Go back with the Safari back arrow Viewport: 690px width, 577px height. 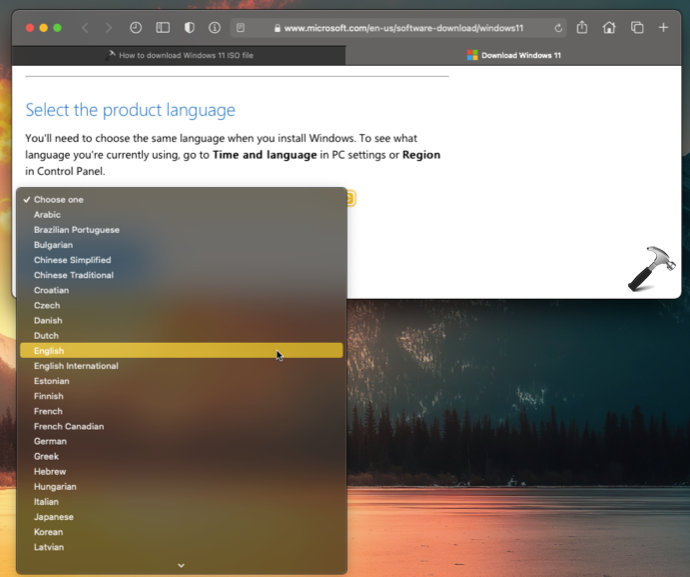pos(85,28)
